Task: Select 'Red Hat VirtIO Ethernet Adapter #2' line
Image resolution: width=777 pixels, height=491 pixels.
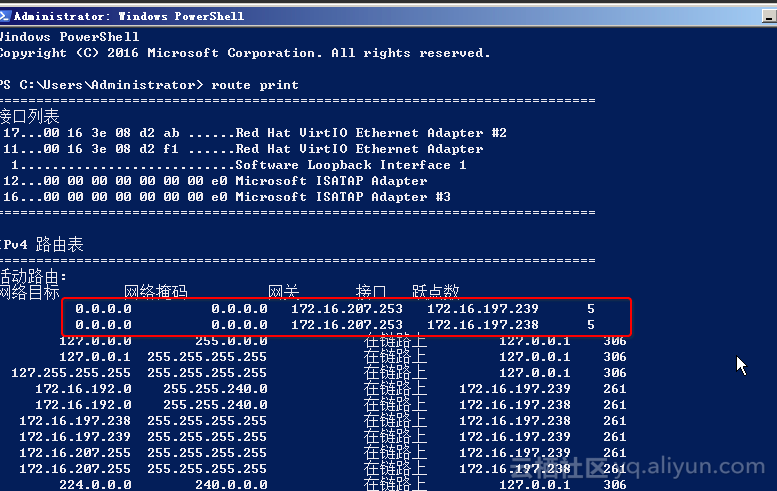Action: click(x=255, y=133)
